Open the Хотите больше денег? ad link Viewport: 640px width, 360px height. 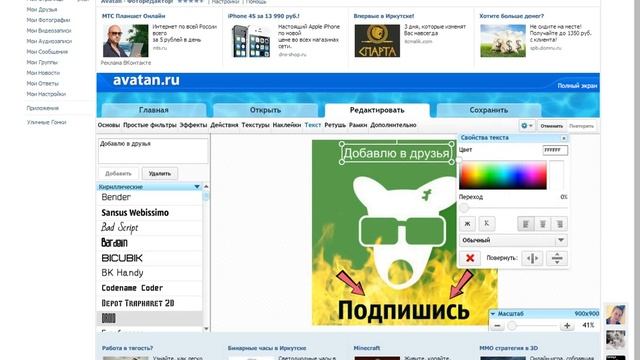pyautogui.click(x=511, y=16)
